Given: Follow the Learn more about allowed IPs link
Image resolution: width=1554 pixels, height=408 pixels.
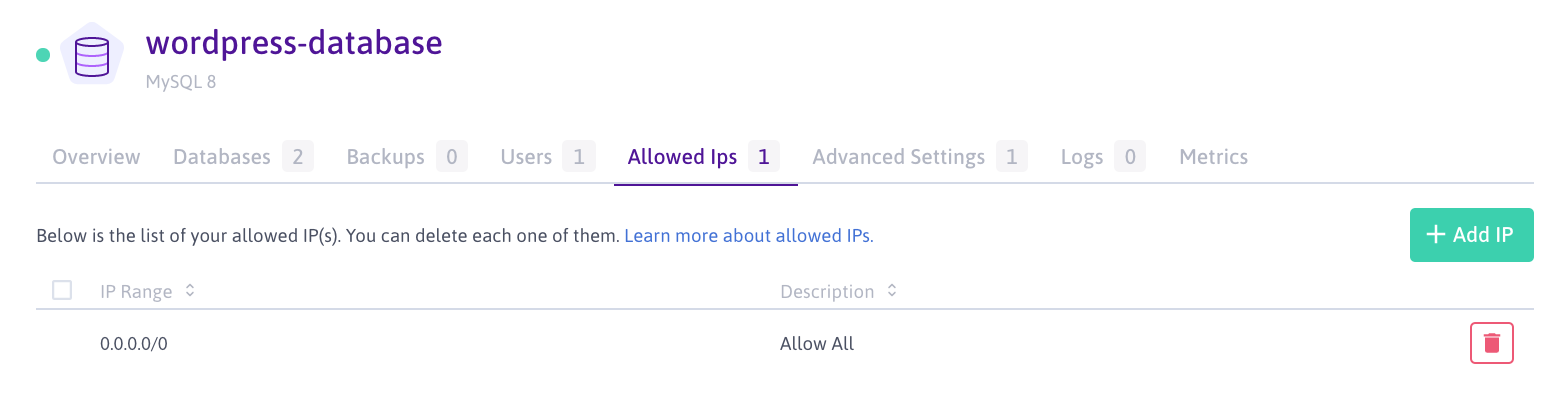Looking at the screenshot, I should click(x=748, y=236).
